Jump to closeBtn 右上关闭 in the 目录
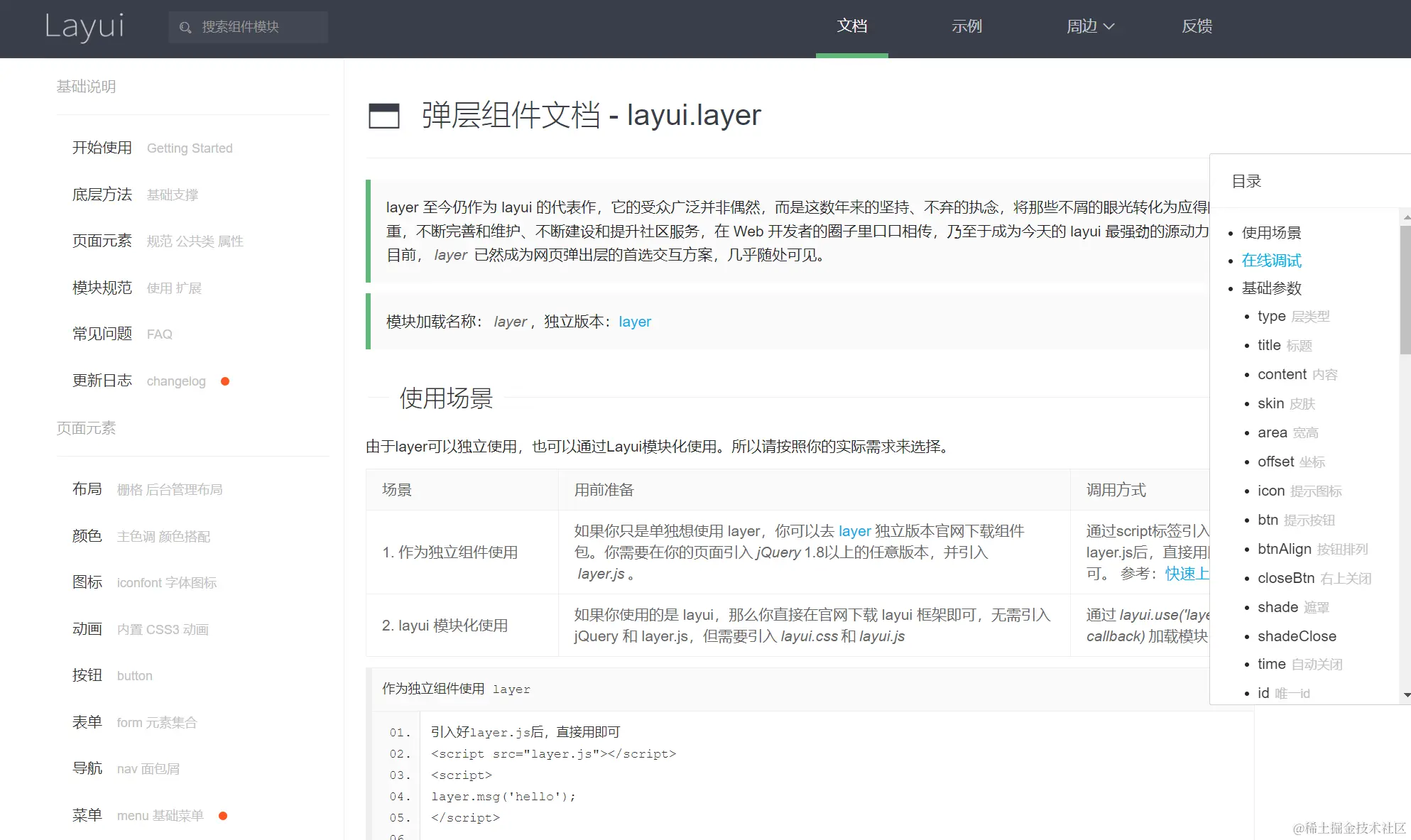The width and height of the screenshot is (1411, 840). [1314, 578]
